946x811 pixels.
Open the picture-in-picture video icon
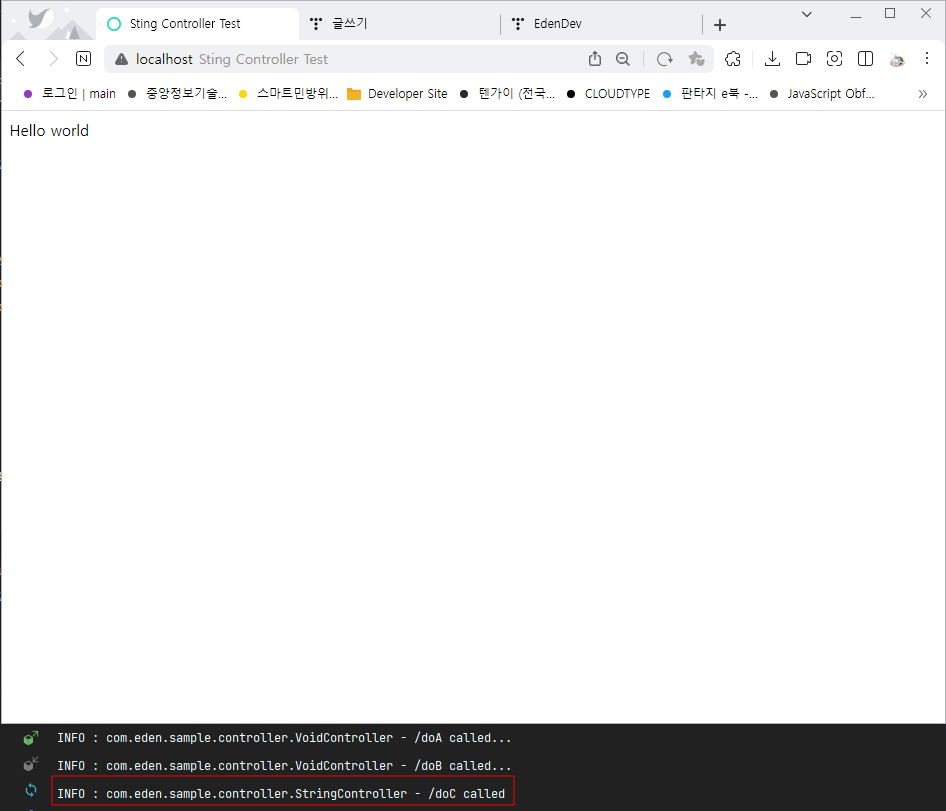[803, 59]
